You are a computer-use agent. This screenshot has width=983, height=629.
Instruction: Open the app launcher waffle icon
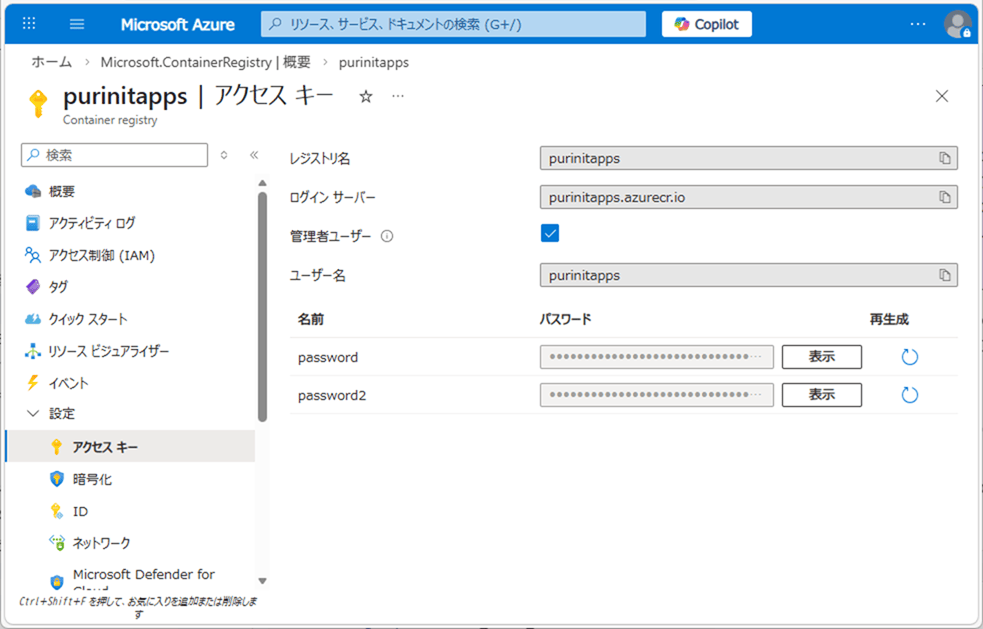[x=28, y=24]
